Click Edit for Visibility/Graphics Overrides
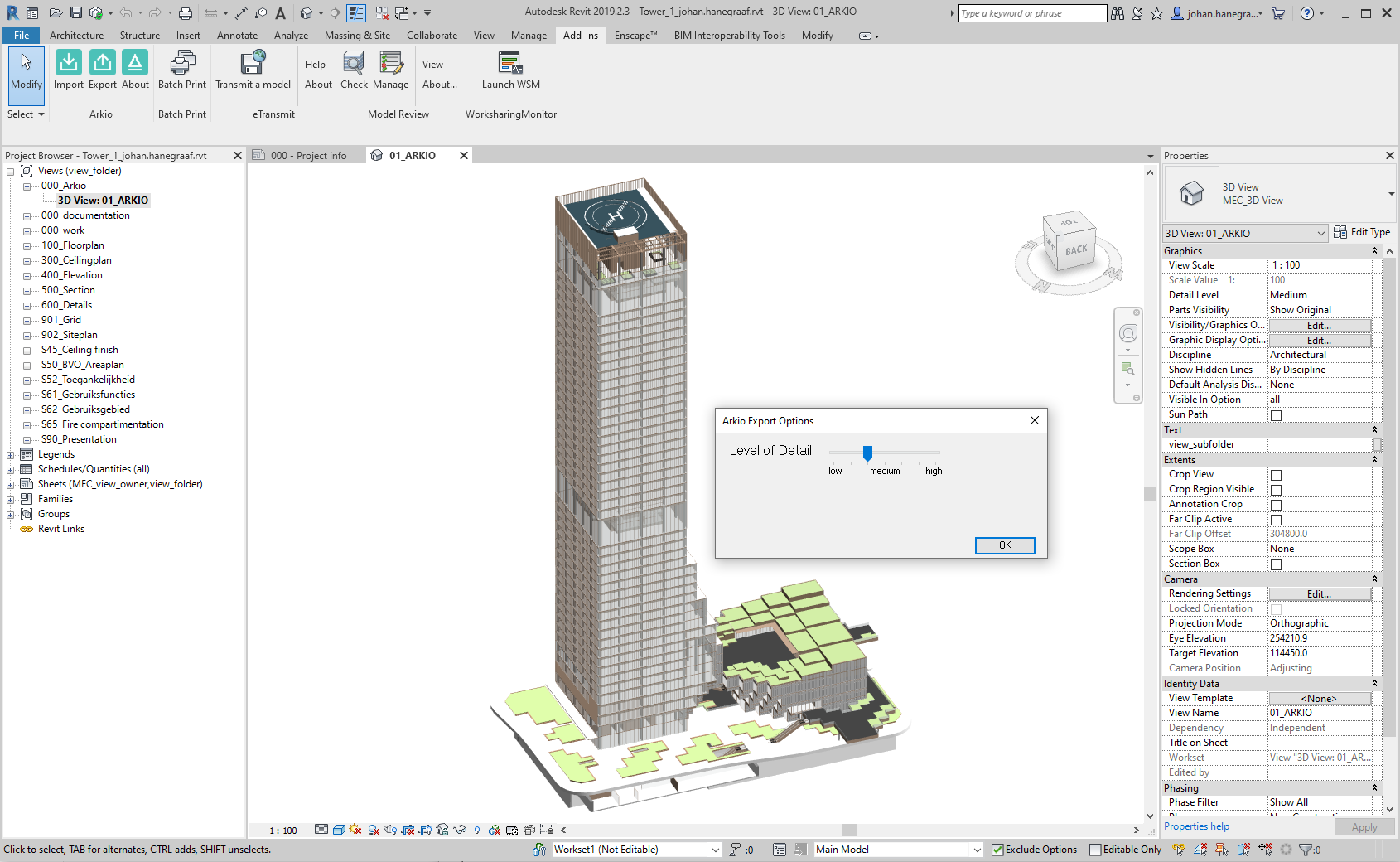Viewport: 1400px width, 862px height. click(1319, 326)
